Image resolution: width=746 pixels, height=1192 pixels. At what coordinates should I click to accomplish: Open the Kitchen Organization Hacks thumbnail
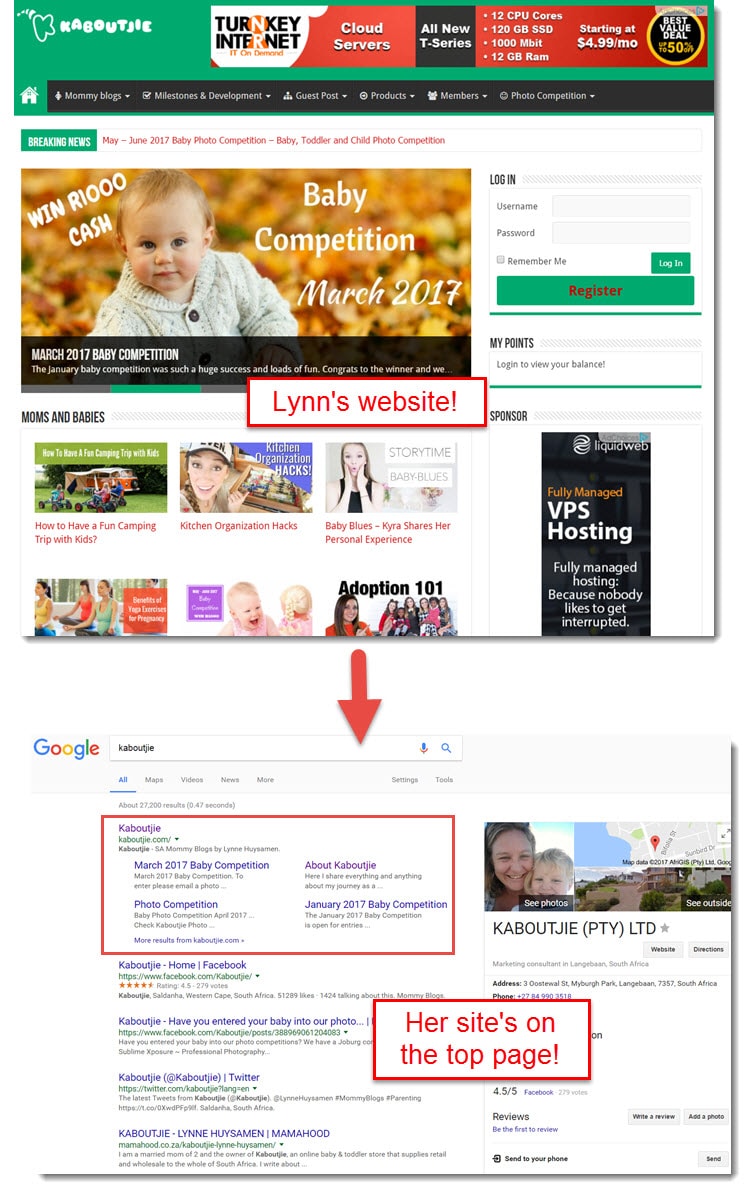(x=246, y=477)
